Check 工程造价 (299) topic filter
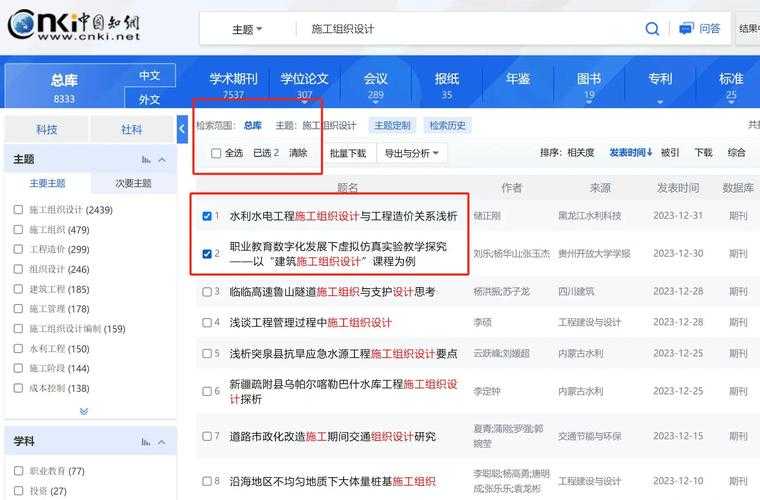Screen dimensions: 760x500 pyautogui.click(x=18, y=250)
